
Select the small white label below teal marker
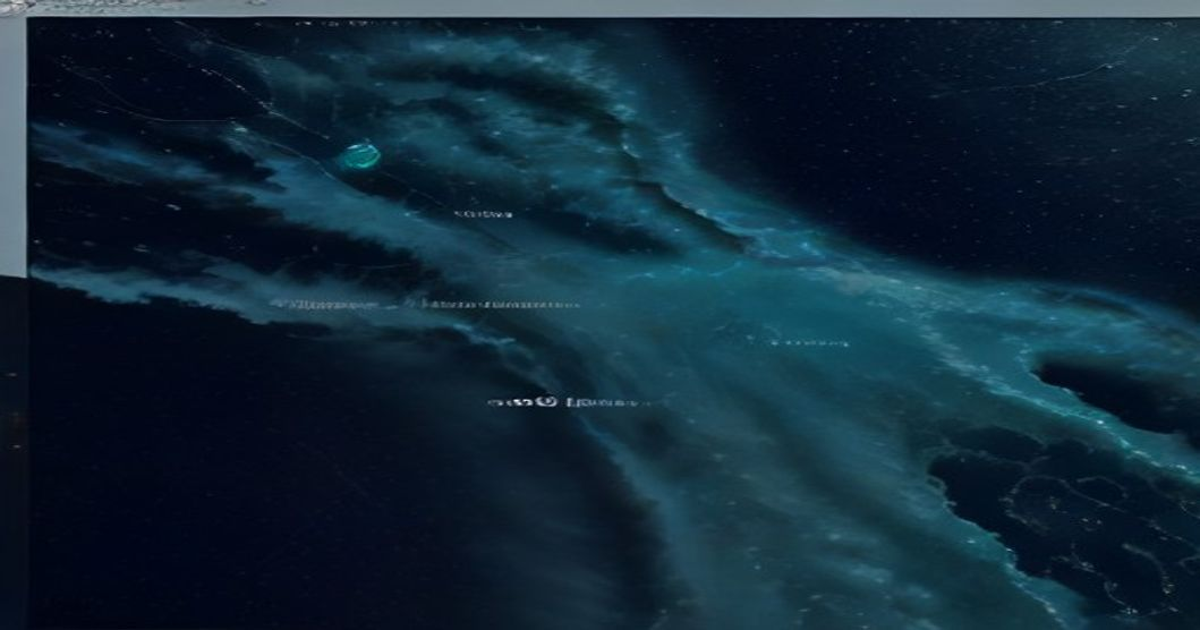tap(484, 214)
